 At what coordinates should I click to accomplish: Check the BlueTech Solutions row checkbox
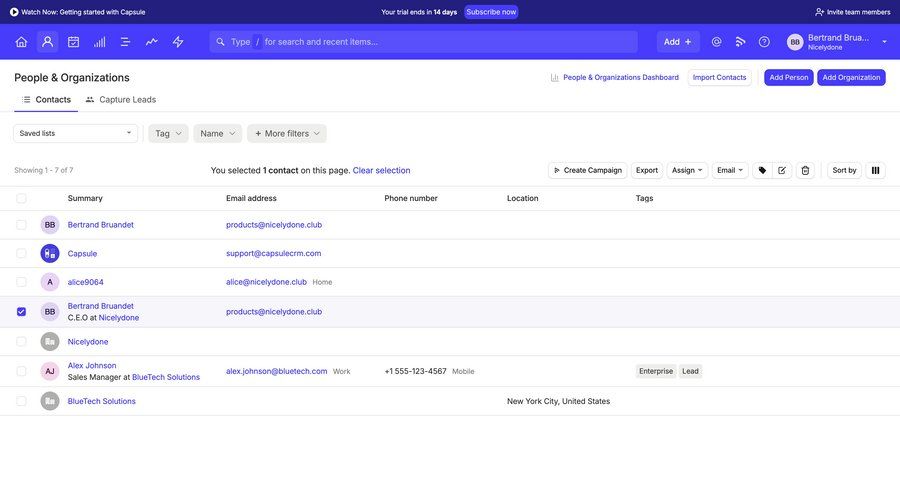(x=21, y=401)
